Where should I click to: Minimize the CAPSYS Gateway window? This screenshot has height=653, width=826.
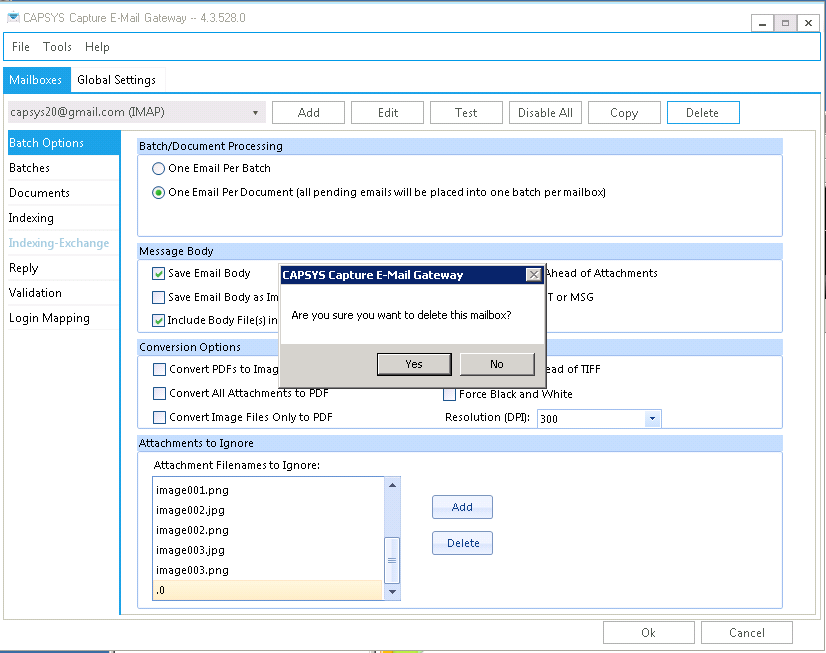762,23
